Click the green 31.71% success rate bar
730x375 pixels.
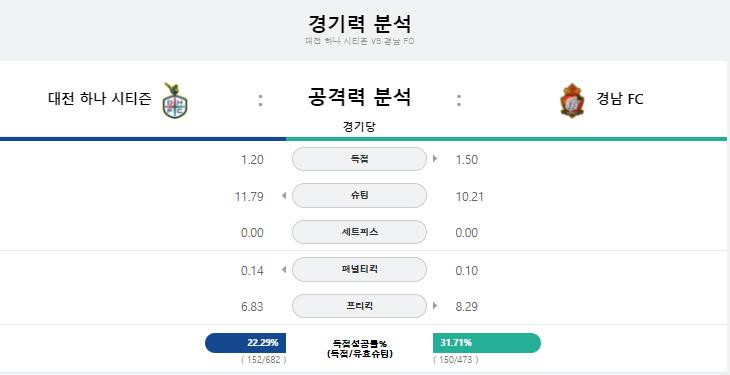coord(487,343)
